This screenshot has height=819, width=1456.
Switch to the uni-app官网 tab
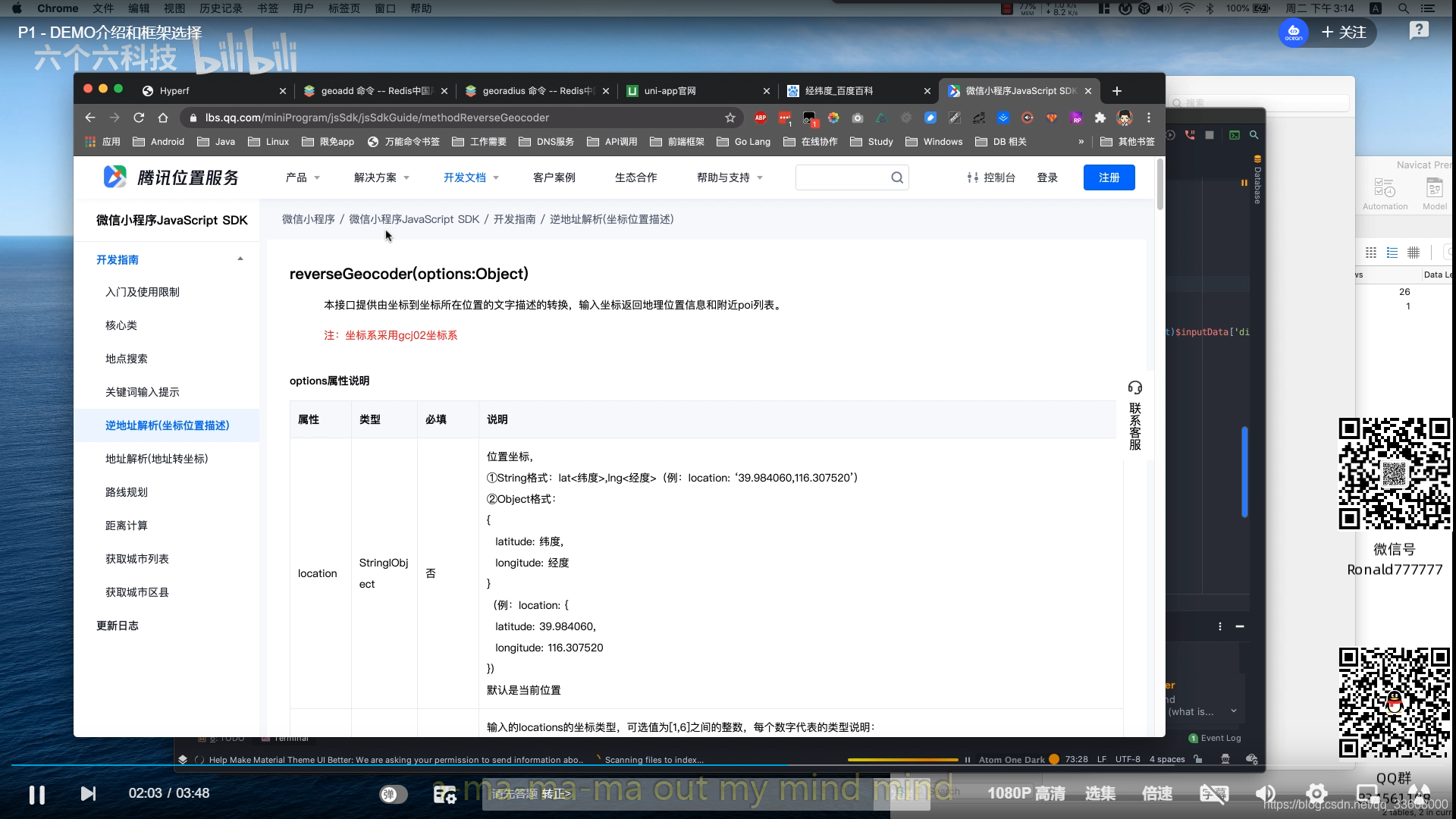click(x=670, y=91)
